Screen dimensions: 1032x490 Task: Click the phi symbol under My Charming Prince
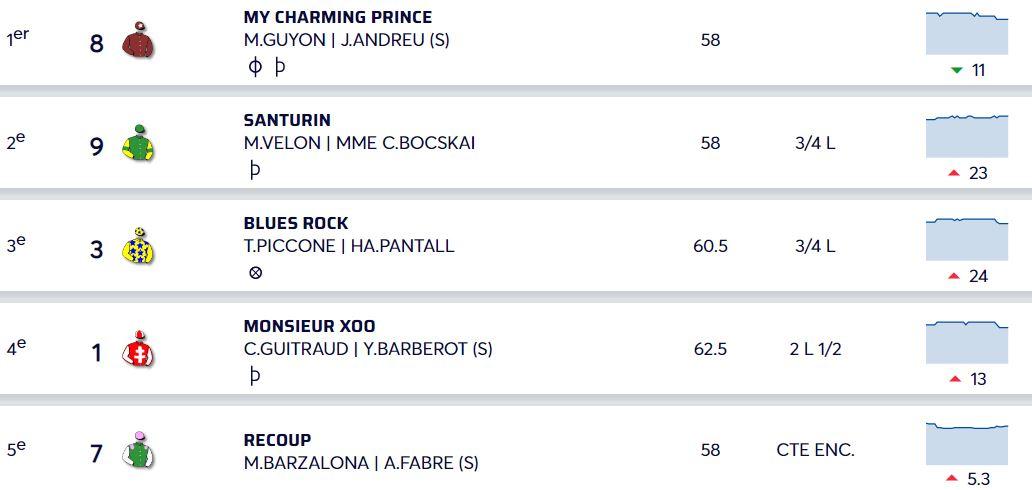coord(255,67)
